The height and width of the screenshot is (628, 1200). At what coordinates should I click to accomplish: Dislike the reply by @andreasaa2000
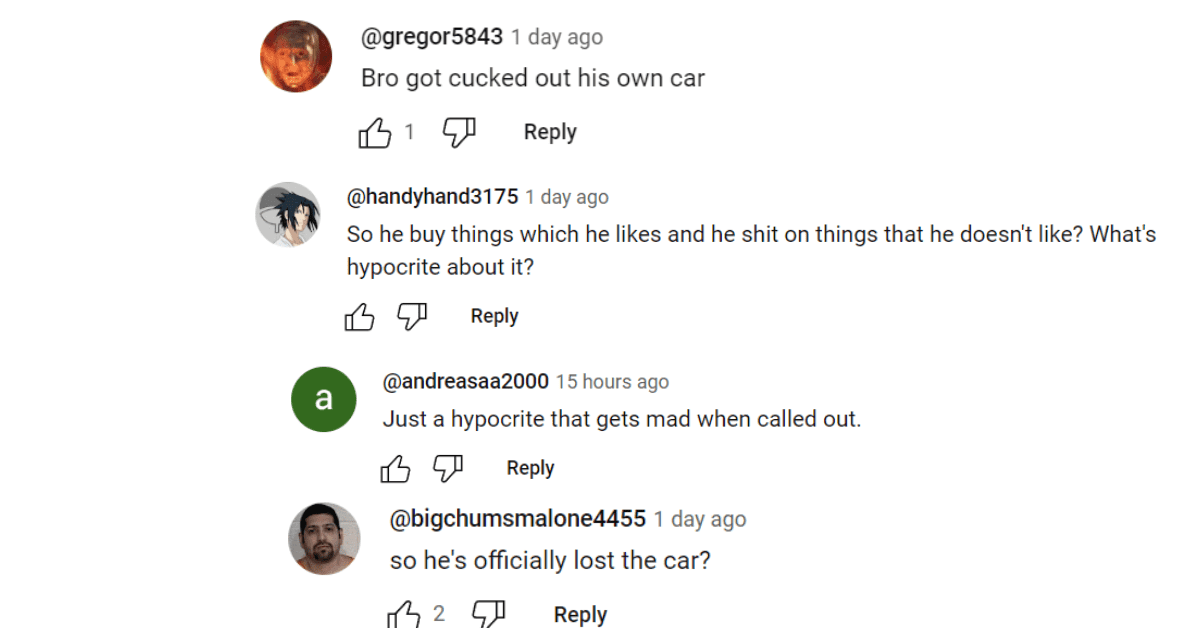(448, 468)
